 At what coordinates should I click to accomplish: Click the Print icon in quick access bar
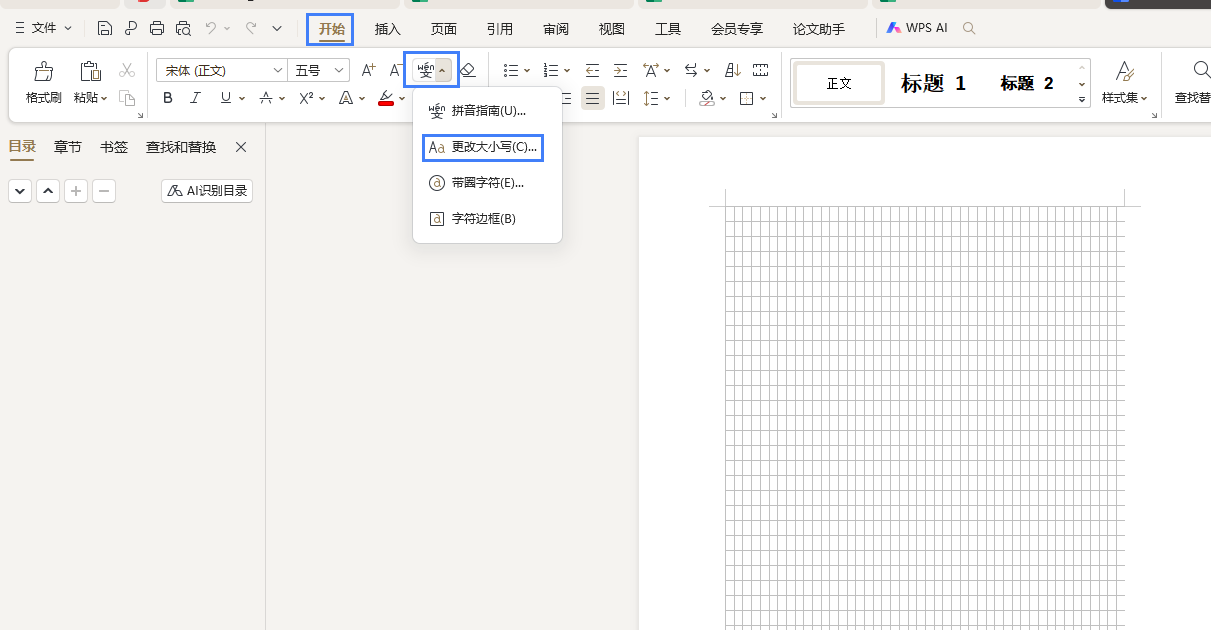point(157,28)
